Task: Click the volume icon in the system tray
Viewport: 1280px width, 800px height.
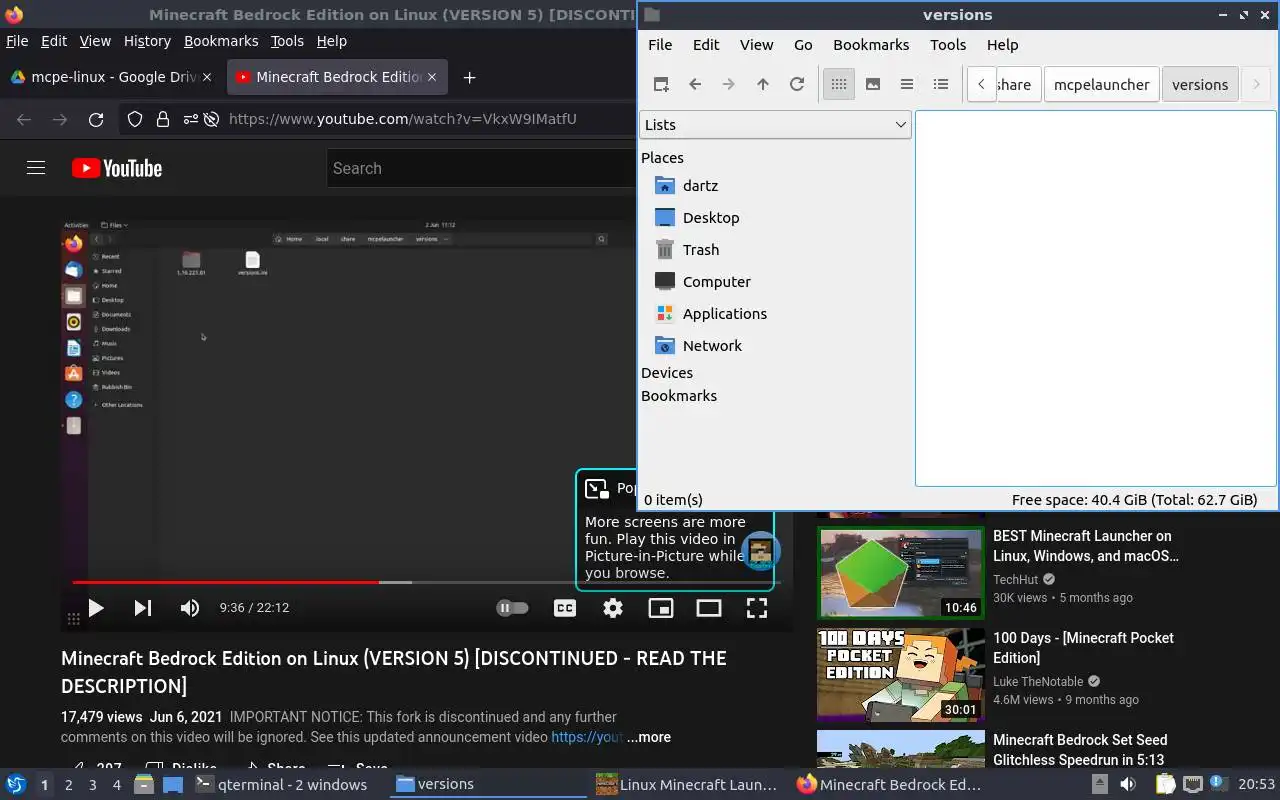Action: (1127, 784)
